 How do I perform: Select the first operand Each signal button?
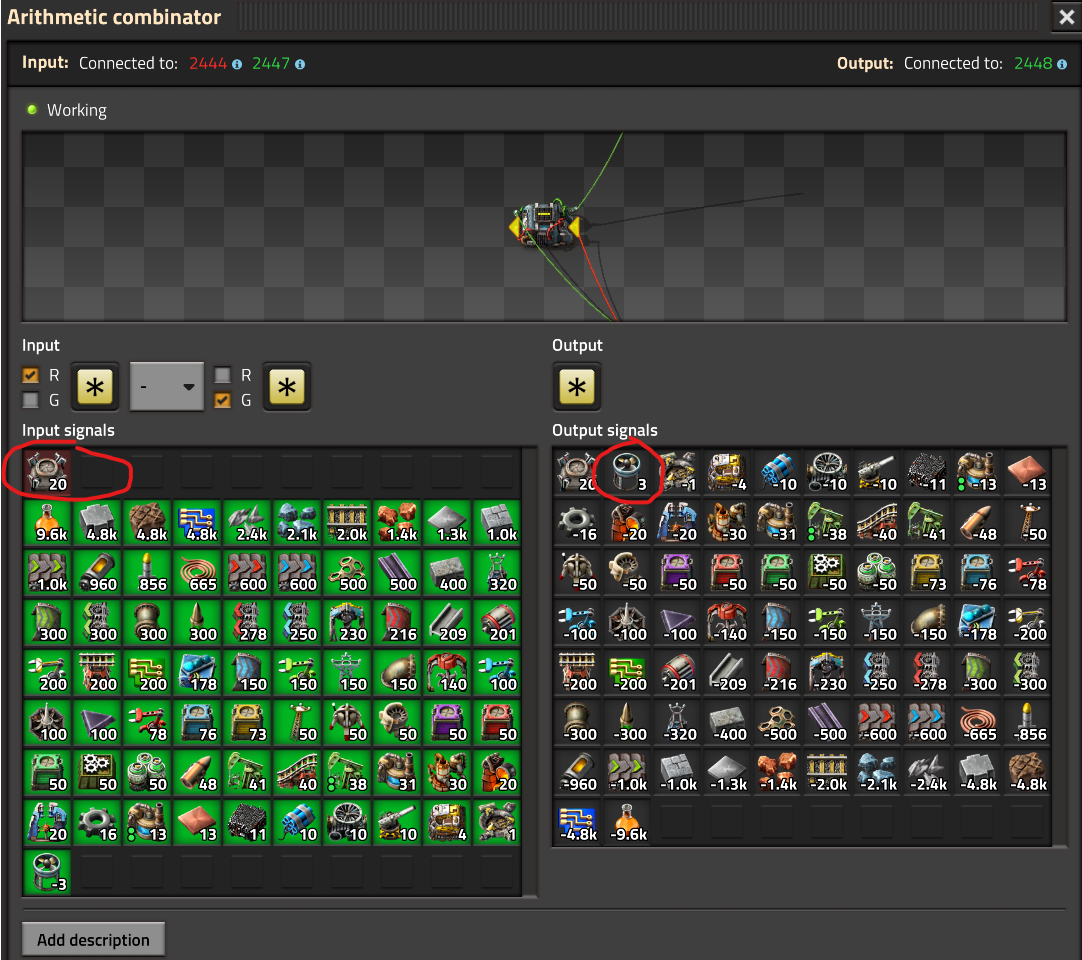(95, 386)
